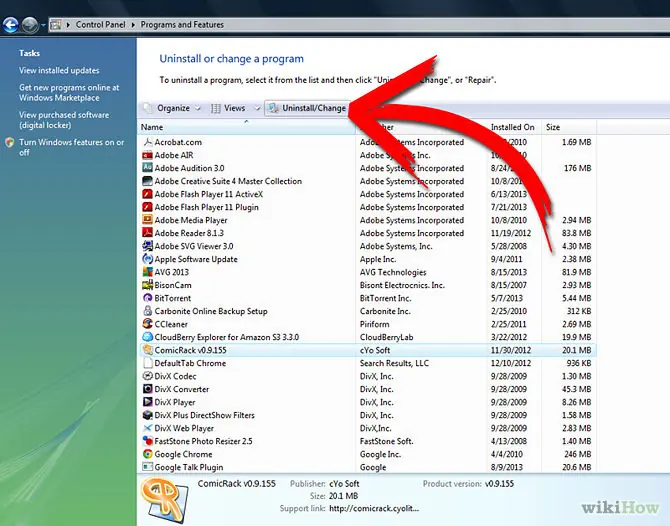Select the Adobe SVG Viewer 3.0 icon
This screenshot has height=526, width=670.
(x=147, y=246)
